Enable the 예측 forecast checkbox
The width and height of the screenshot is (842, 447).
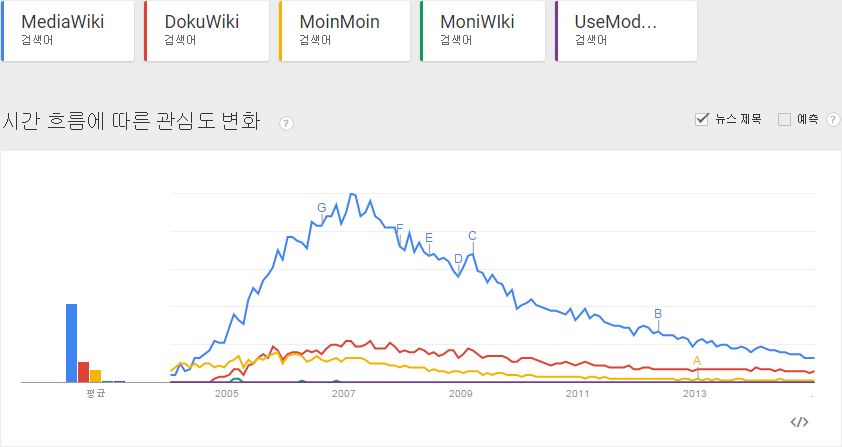784,120
